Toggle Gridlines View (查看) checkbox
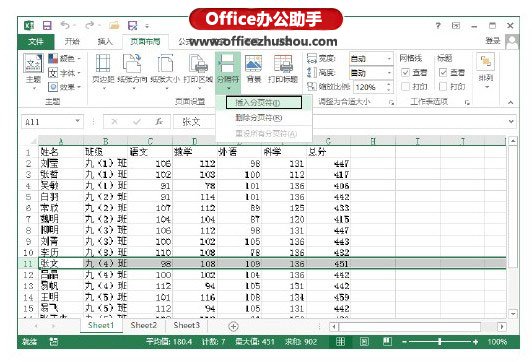Viewport: 532px width, 362px height. (x=405, y=72)
